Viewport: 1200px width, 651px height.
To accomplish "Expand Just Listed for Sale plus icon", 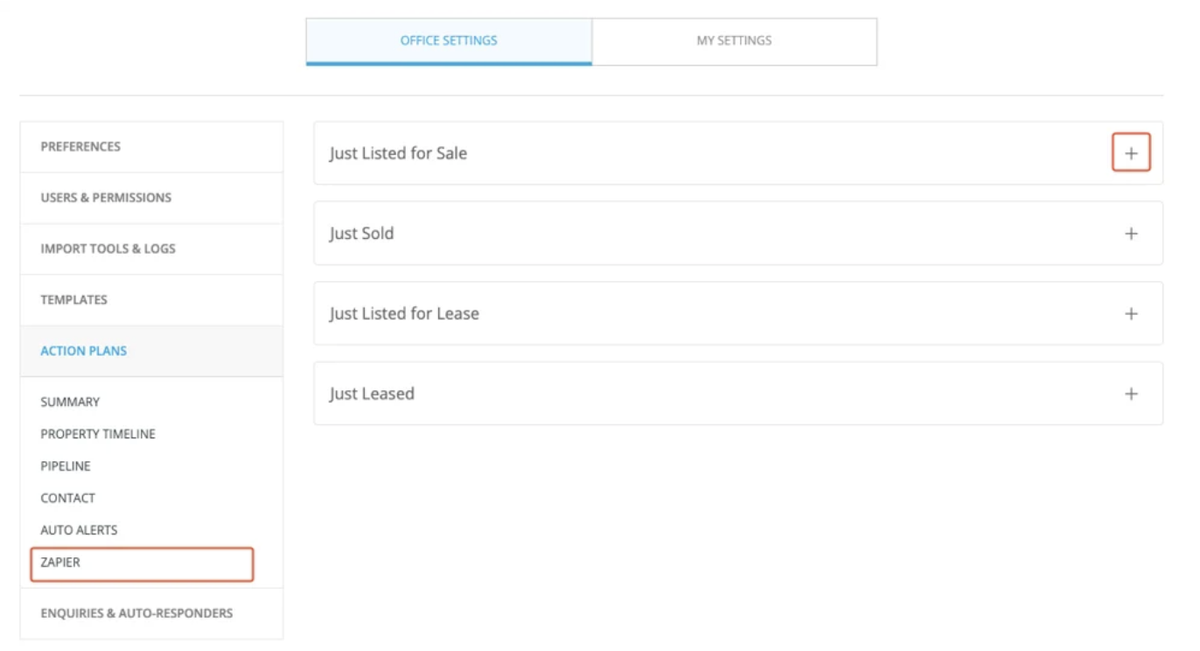I will coord(1131,153).
